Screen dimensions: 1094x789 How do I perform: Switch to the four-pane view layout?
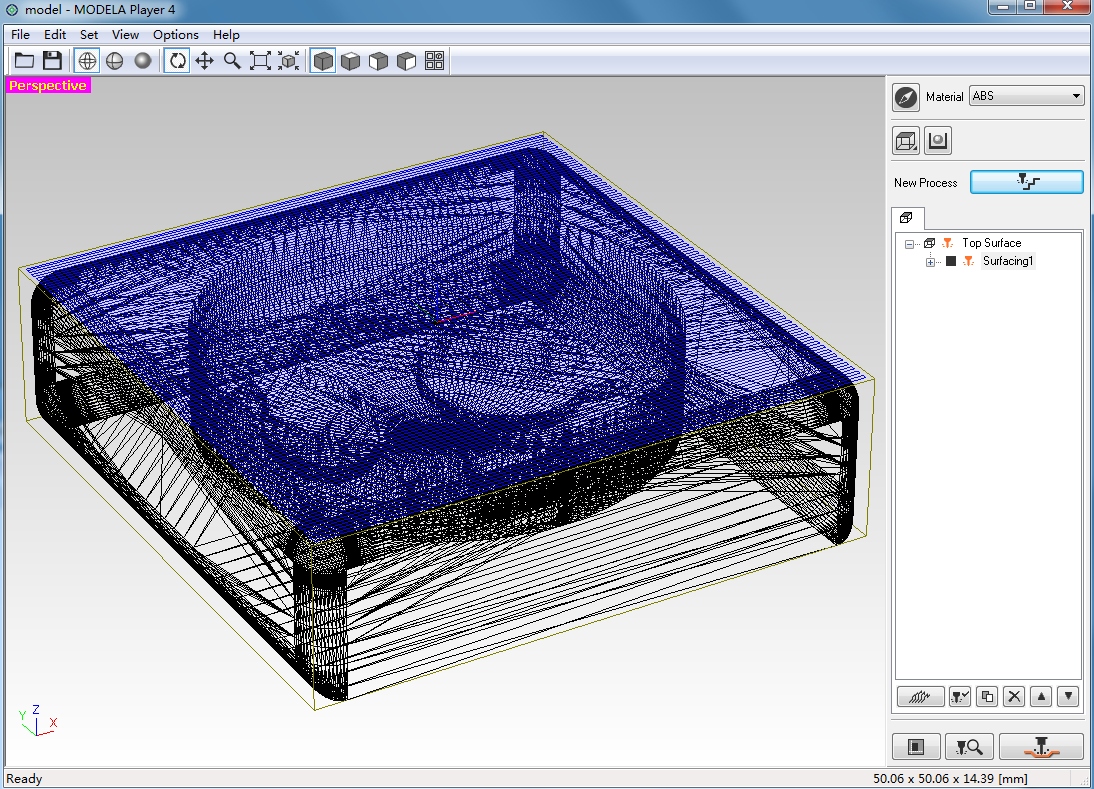pyautogui.click(x=434, y=61)
